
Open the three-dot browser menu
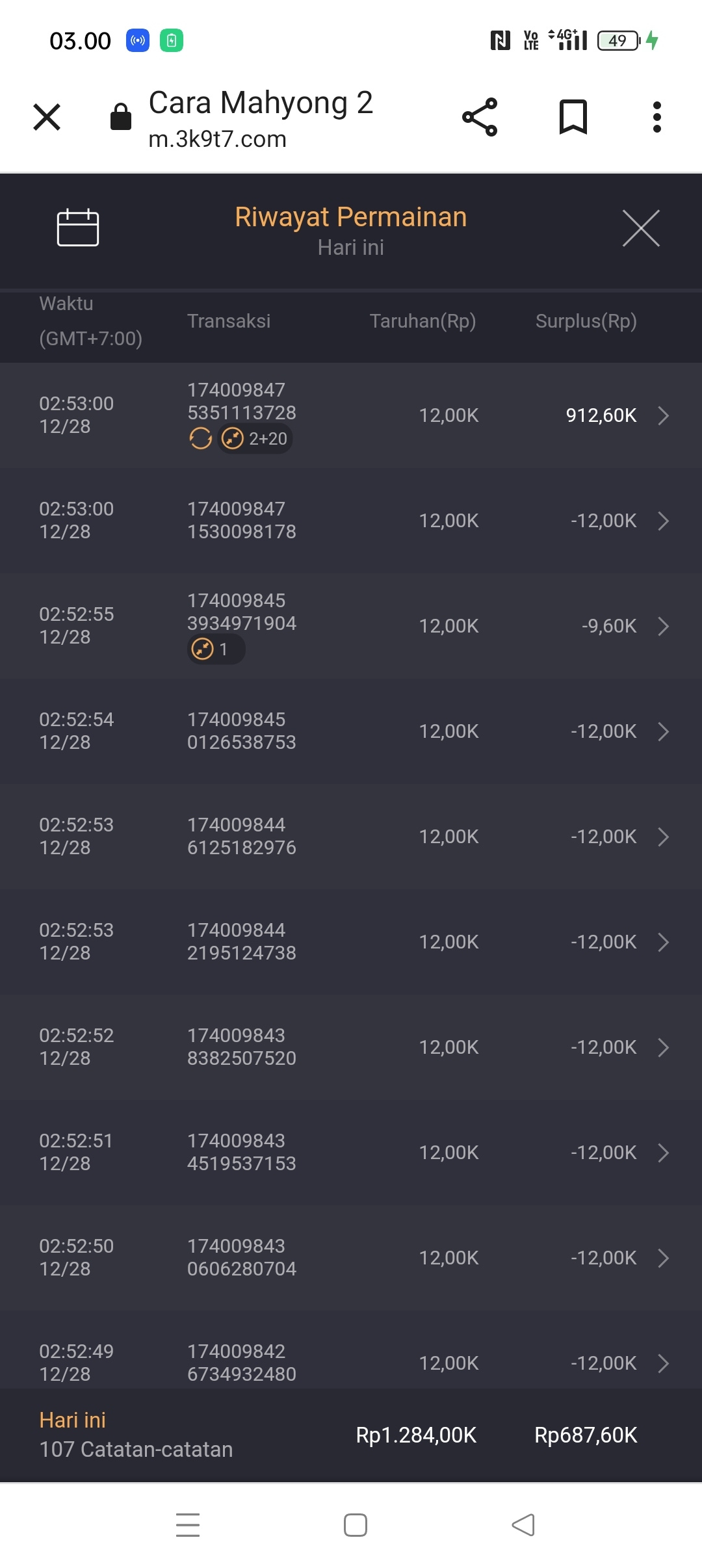(x=657, y=117)
